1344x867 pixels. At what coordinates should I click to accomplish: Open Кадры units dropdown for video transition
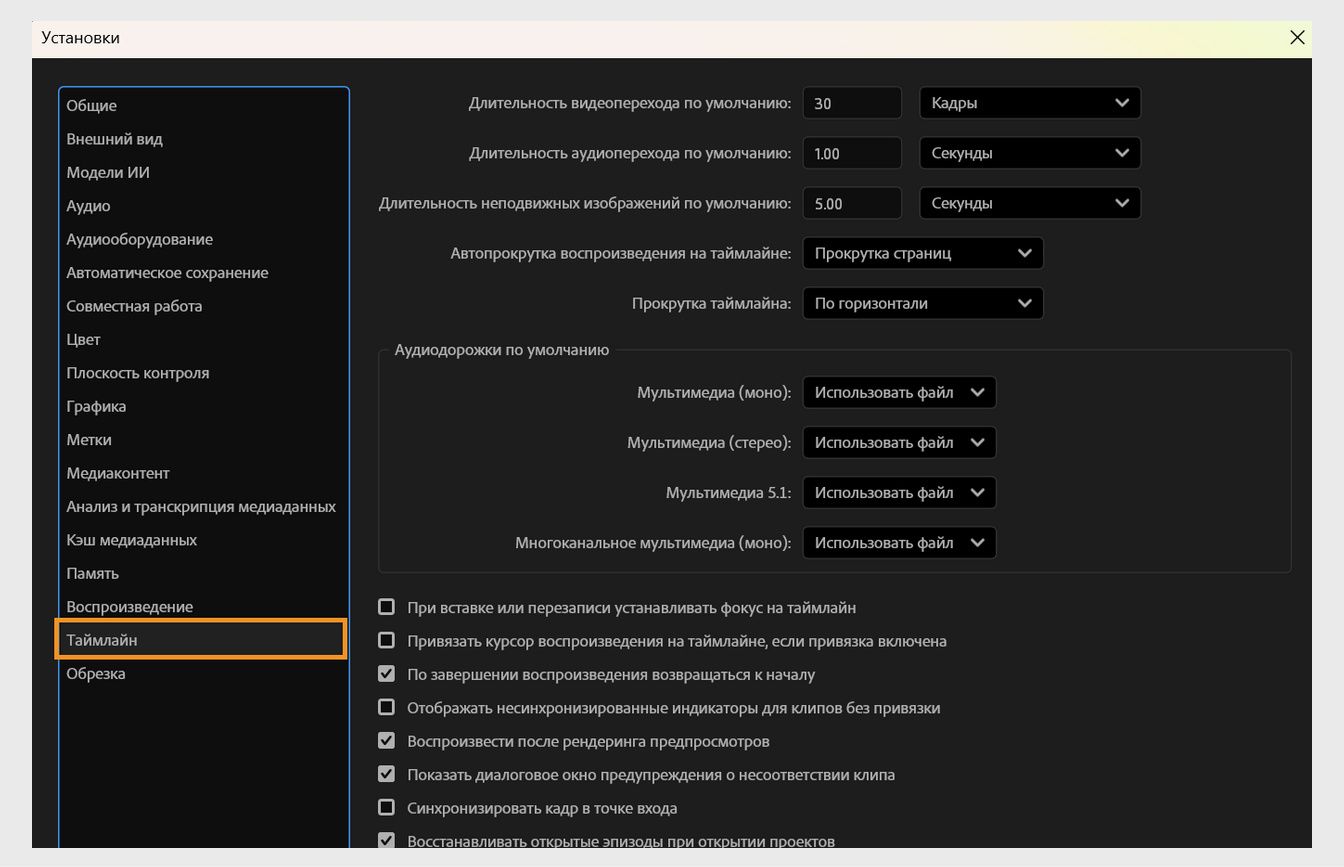(1029, 103)
